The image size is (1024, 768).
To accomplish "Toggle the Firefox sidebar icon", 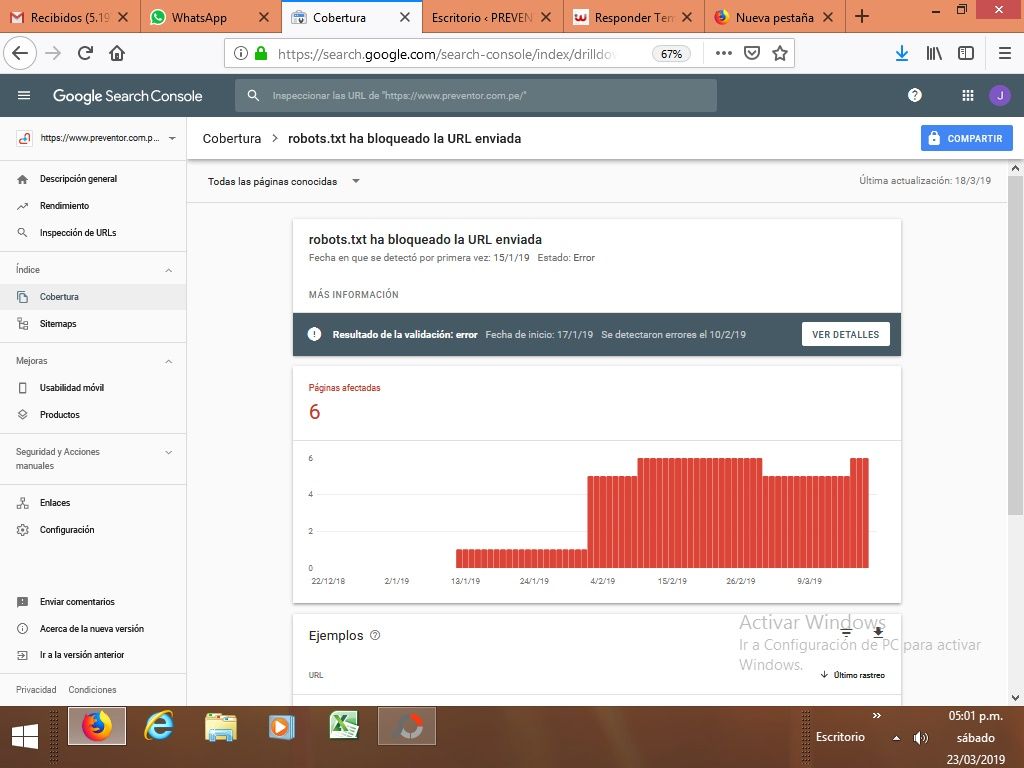I will coord(966,54).
